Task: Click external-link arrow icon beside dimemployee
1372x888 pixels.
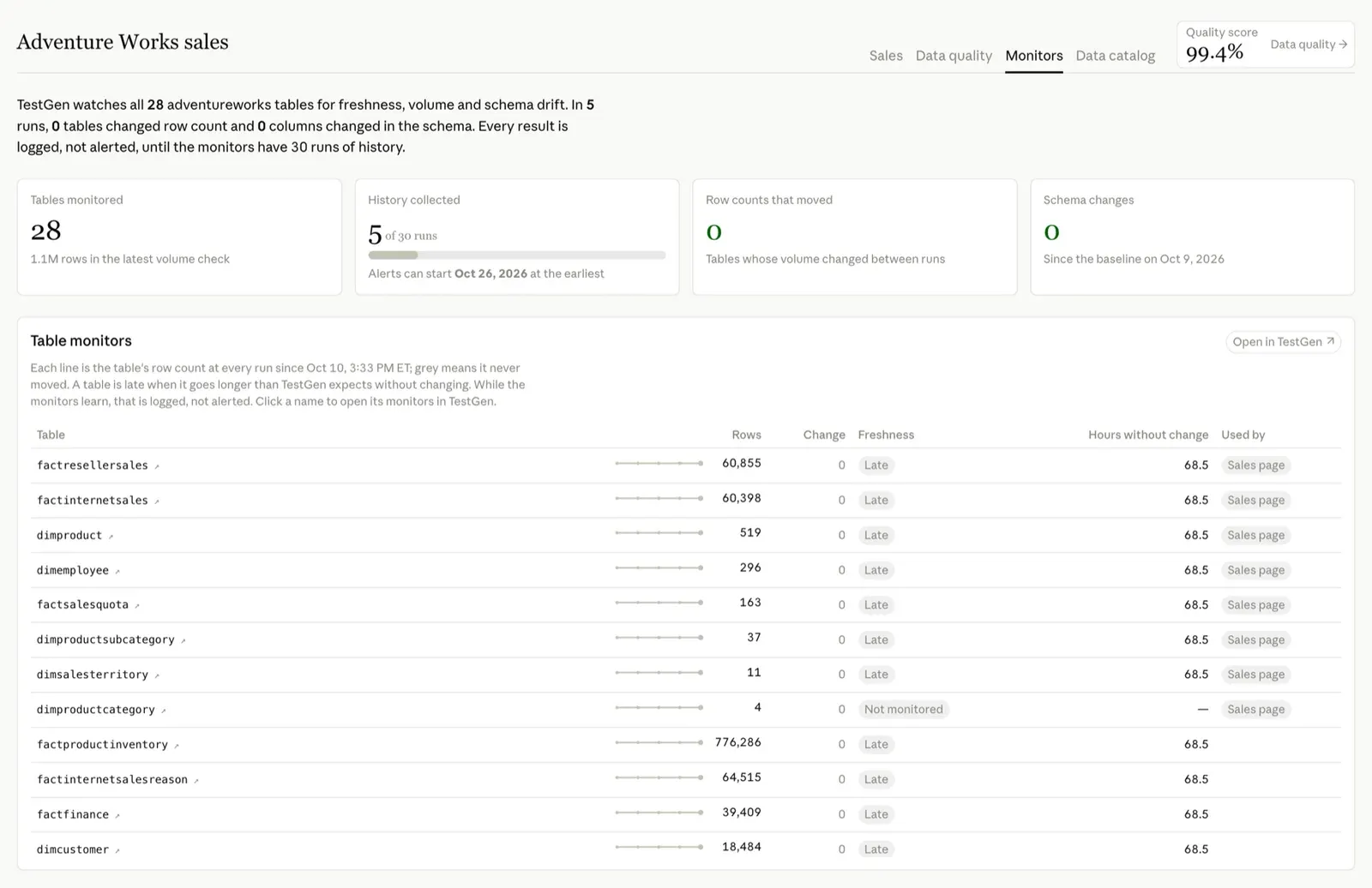Action: tap(117, 572)
